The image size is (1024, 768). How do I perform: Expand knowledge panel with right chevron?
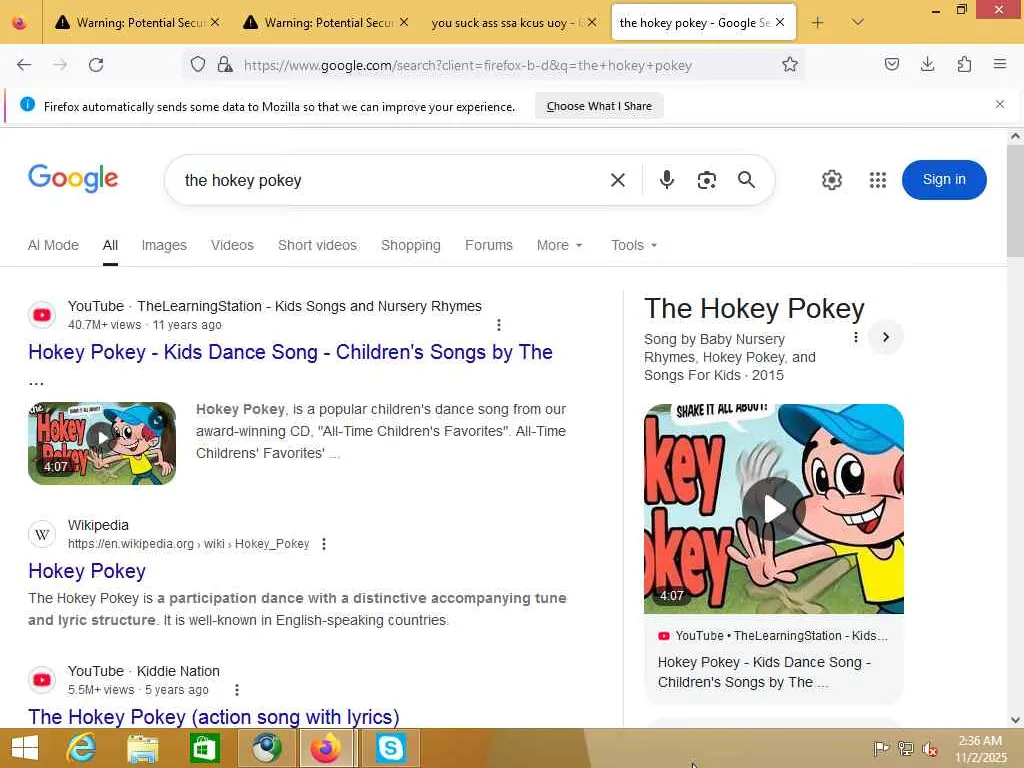tap(886, 337)
